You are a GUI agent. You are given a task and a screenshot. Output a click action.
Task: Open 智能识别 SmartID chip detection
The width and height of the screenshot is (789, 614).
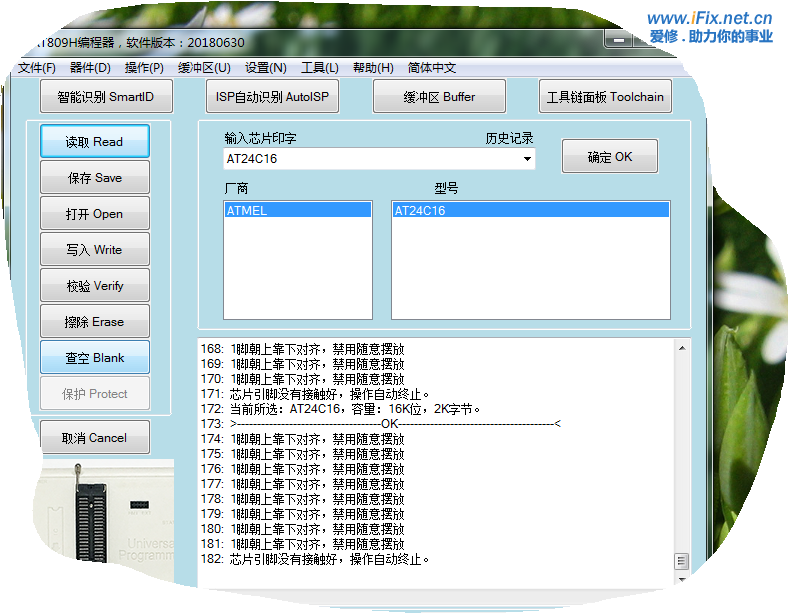pos(106,97)
